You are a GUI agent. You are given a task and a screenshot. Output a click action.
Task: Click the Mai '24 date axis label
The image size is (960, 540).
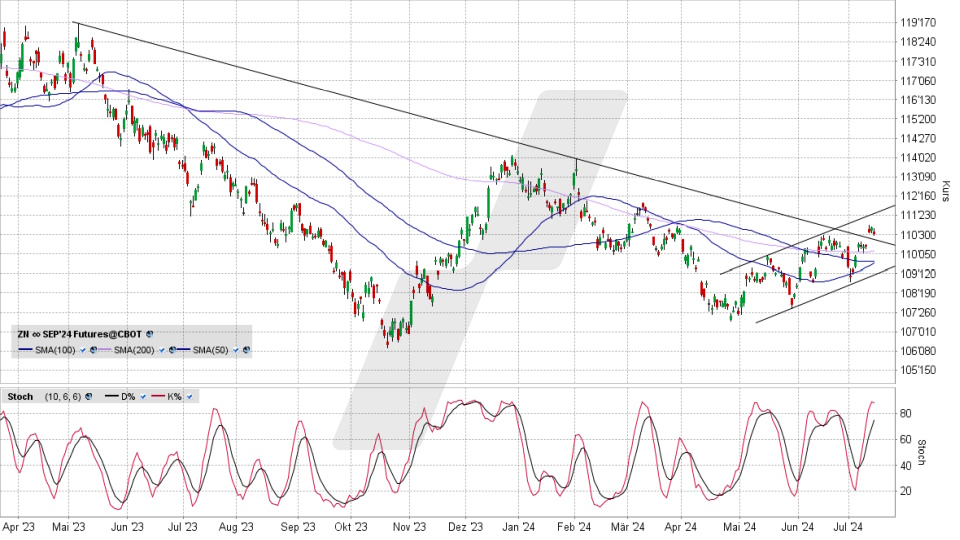tap(740, 527)
